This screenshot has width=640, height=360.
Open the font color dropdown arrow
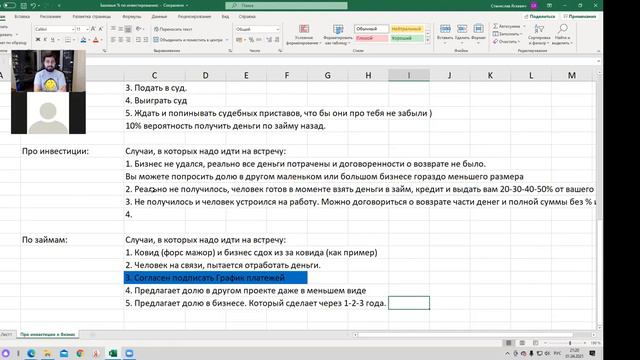(101, 40)
